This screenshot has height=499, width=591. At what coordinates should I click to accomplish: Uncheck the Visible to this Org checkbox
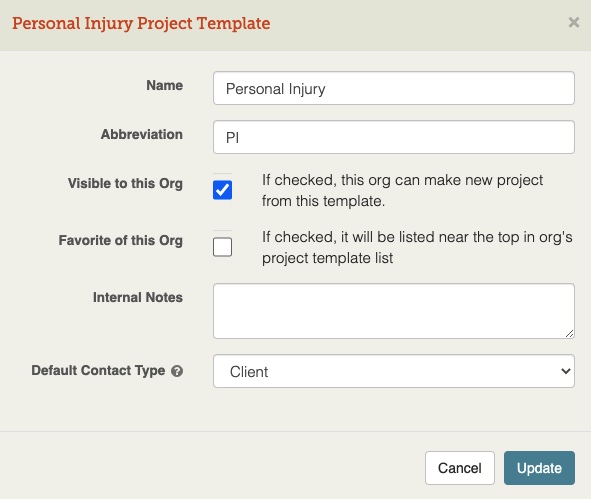tap(222, 190)
